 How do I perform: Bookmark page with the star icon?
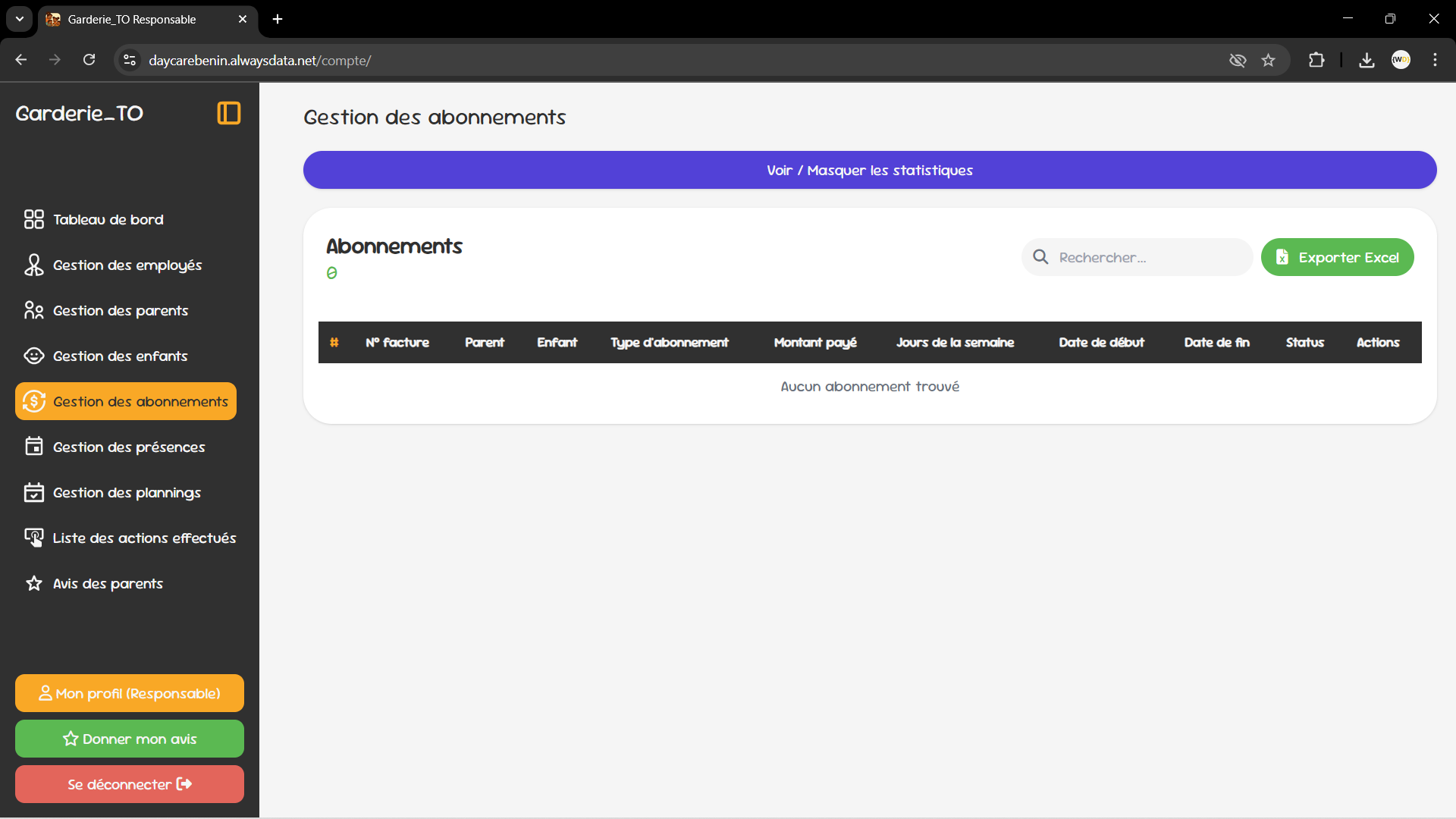coord(1268,60)
